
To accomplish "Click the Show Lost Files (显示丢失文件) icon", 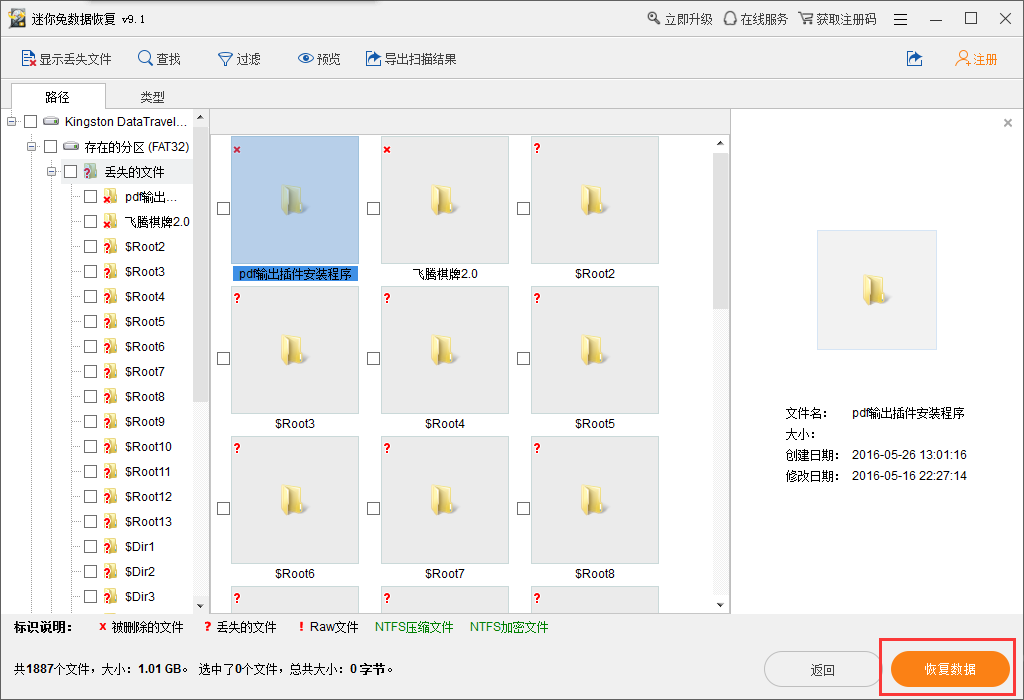I will tap(29, 59).
